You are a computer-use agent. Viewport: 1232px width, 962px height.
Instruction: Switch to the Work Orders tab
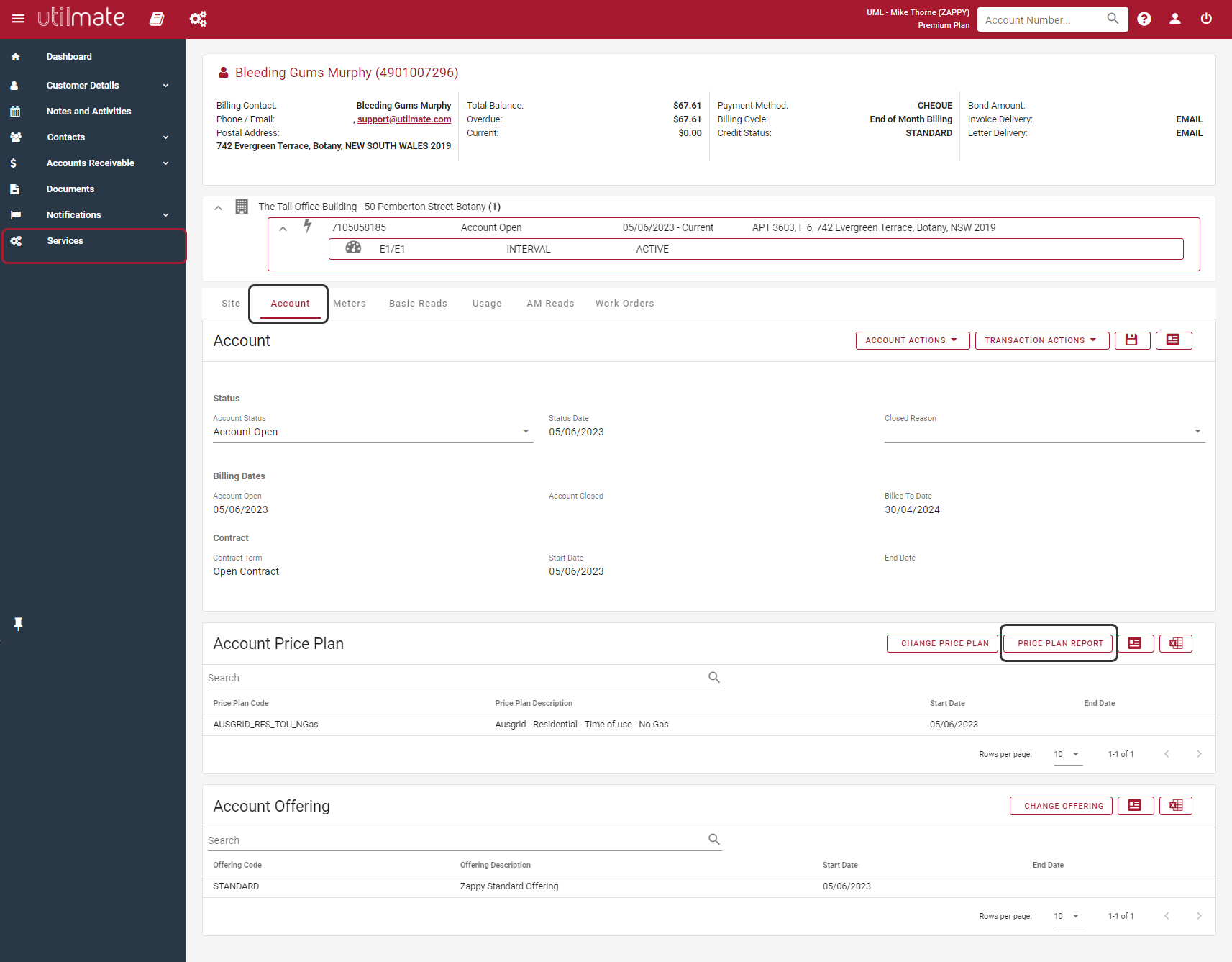624,304
